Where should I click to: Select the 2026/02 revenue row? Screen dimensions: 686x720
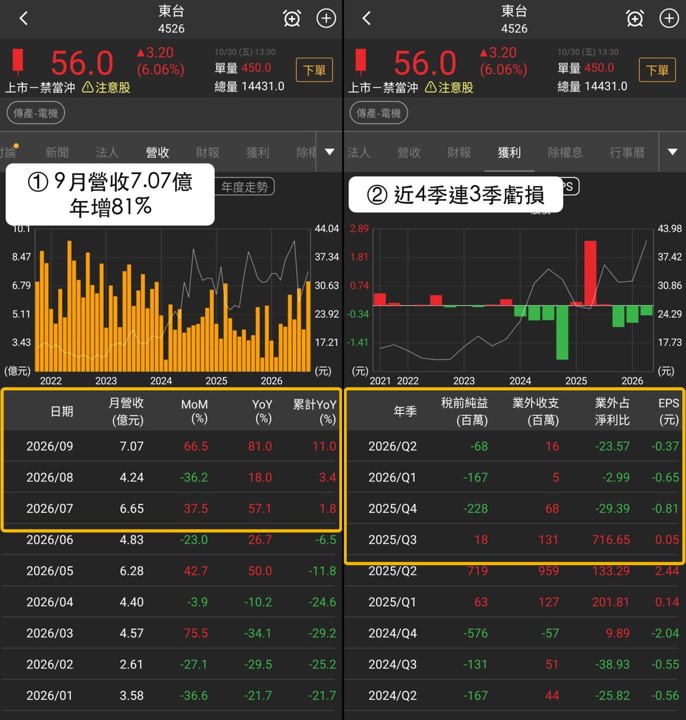(171, 664)
